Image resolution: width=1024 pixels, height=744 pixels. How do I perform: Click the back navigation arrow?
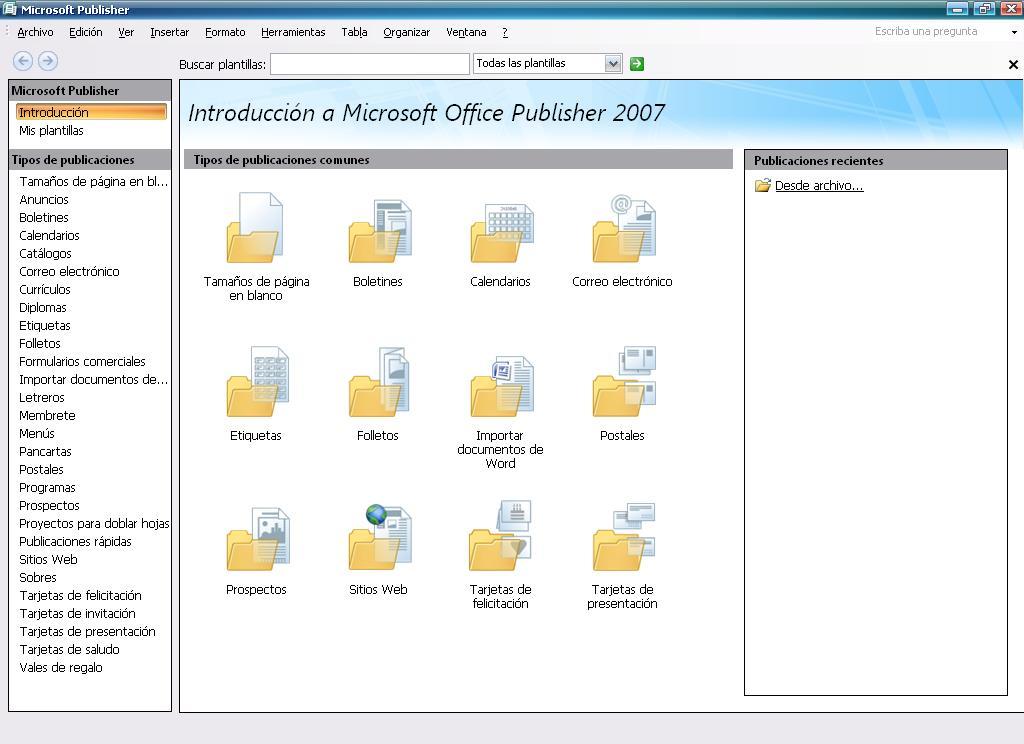[x=23, y=61]
